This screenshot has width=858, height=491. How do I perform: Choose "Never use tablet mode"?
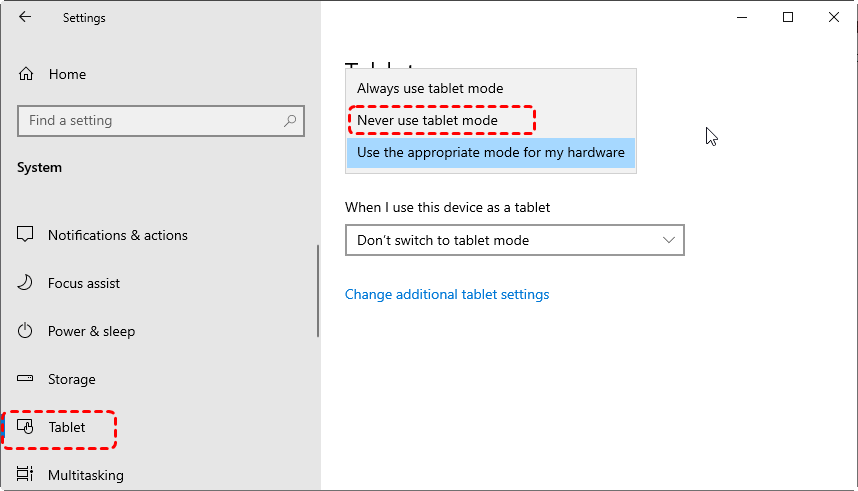click(x=427, y=121)
